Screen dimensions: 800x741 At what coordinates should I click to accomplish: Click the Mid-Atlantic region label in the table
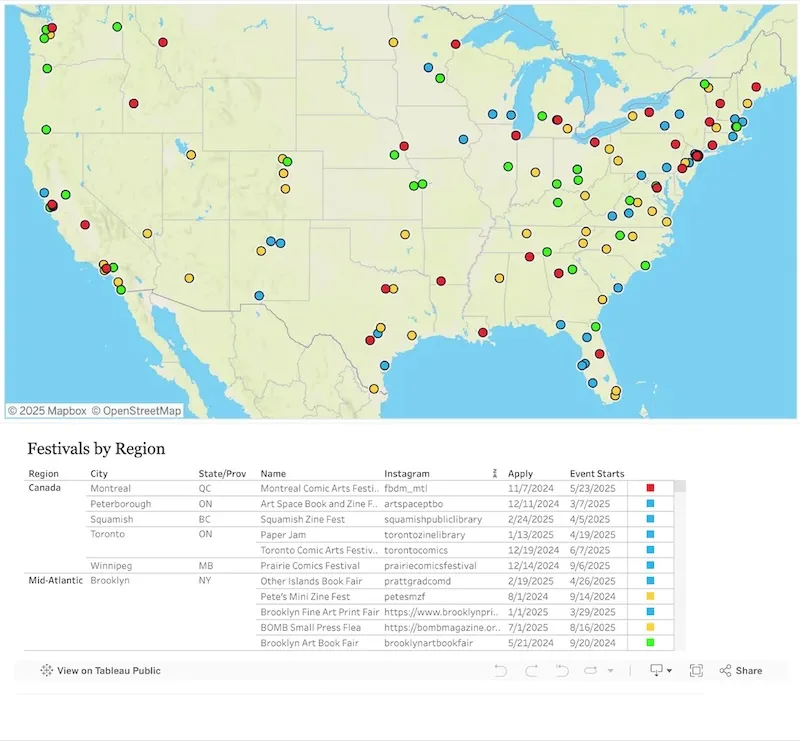click(x=52, y=580)
